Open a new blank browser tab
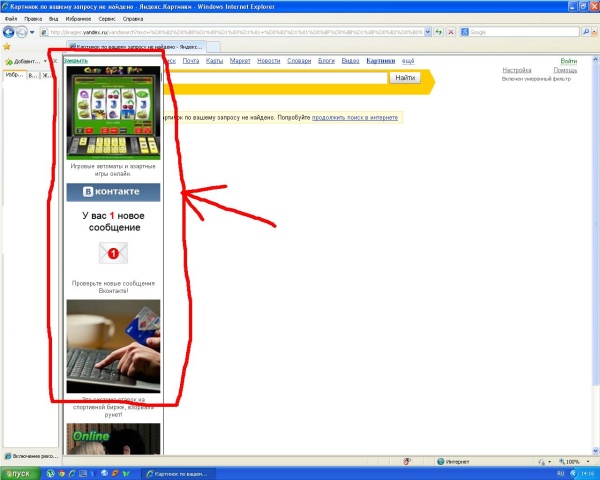This screenshot has height=480, width=600. (x=214, y=47)
